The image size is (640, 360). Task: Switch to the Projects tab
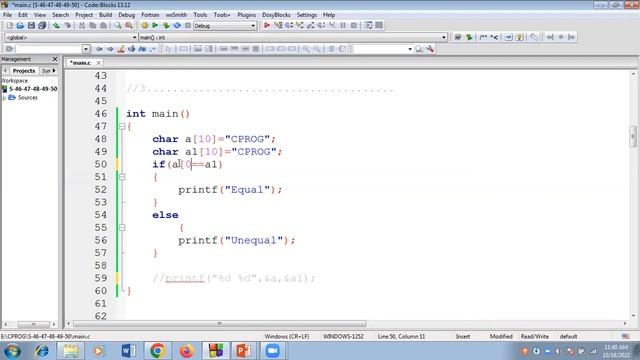(x=24, y=71)
